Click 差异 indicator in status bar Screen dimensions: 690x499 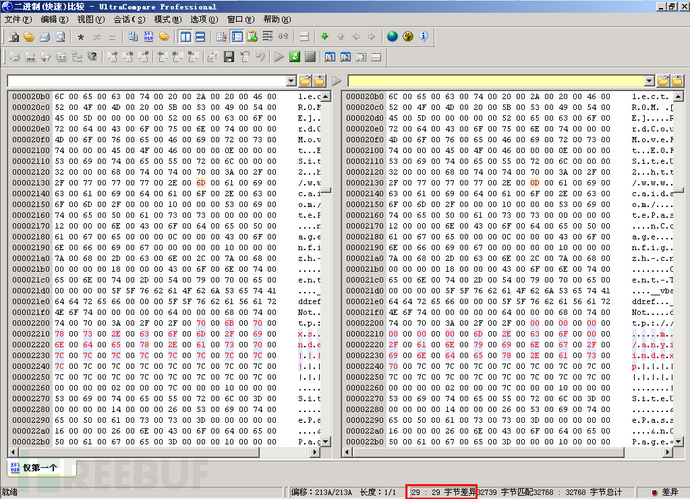click(x=665, y=492)
